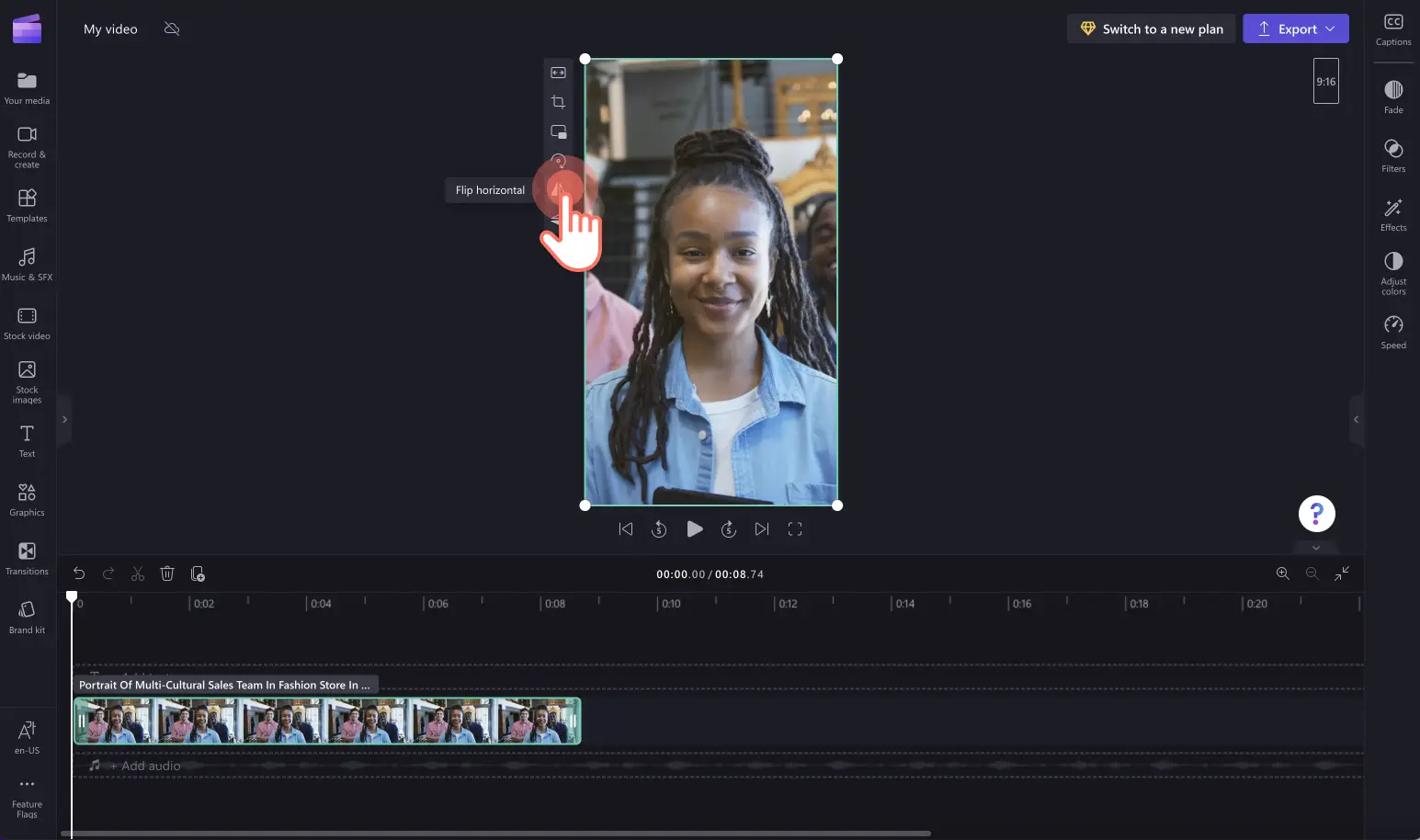Duplicate the selected clip
Viewport: 1420px width, 840px height.
198,573
